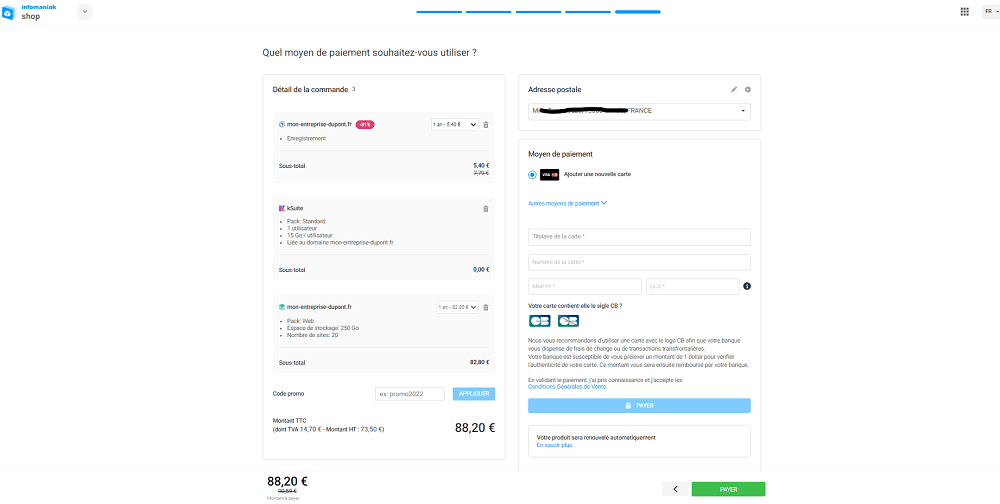This screenshot has height=504, width=1000.
Task: Expand 'Autres moyens de paiement'
Action: (x=567, y=203)
